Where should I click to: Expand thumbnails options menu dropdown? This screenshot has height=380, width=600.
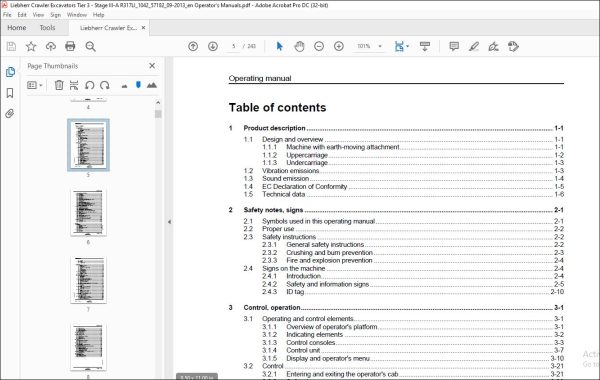34,85
